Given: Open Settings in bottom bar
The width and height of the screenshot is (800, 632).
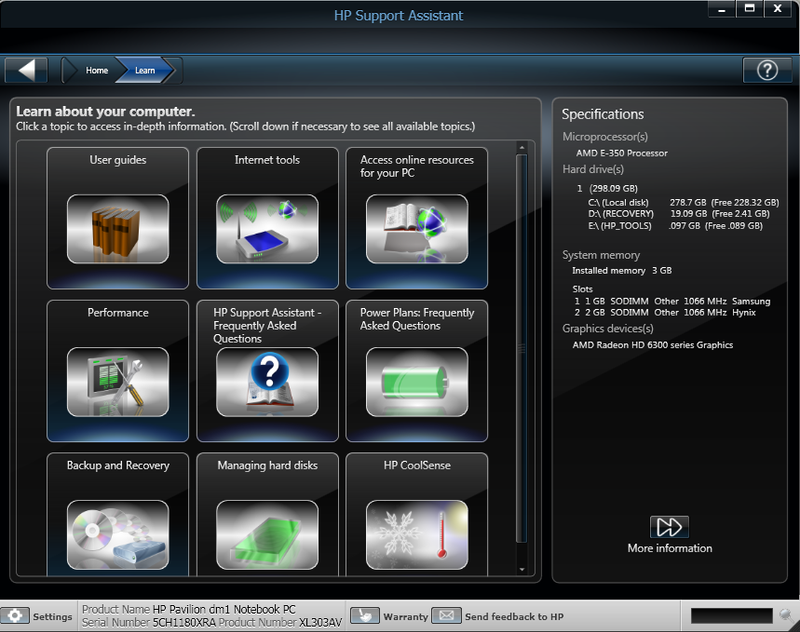Looking at the screenshot, I should coord(38,616).
